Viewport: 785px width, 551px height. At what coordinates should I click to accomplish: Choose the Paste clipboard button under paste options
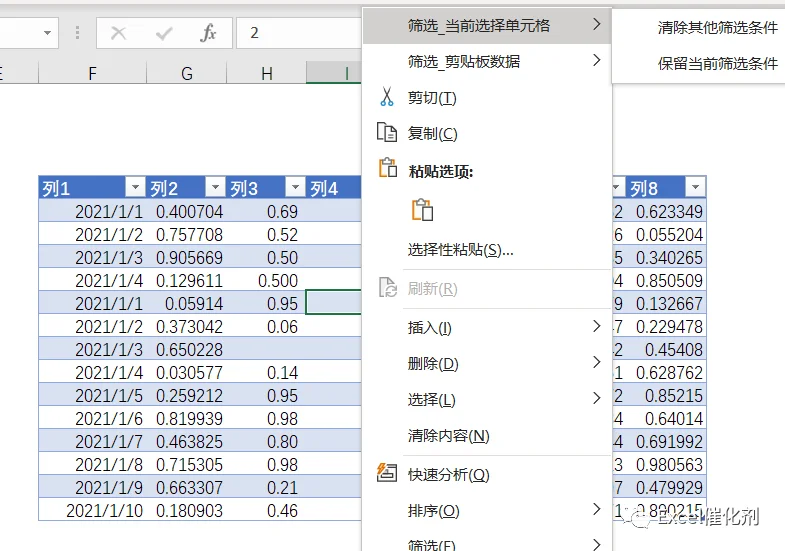click(423, 210)
